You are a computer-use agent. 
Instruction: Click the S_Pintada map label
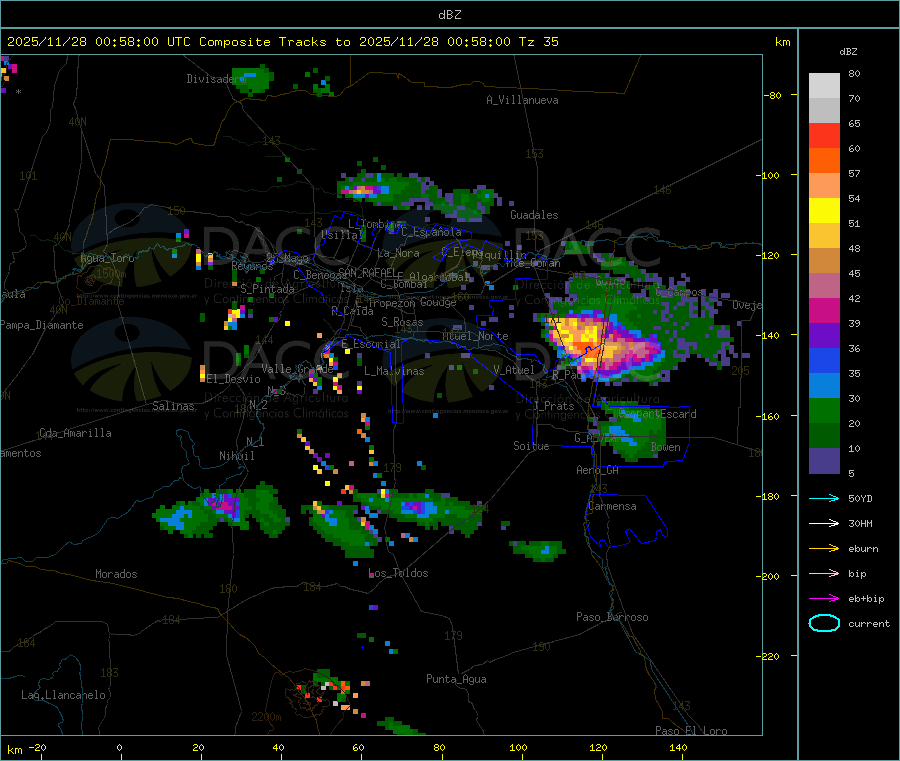pyautogui.click(x=267, y=289)
